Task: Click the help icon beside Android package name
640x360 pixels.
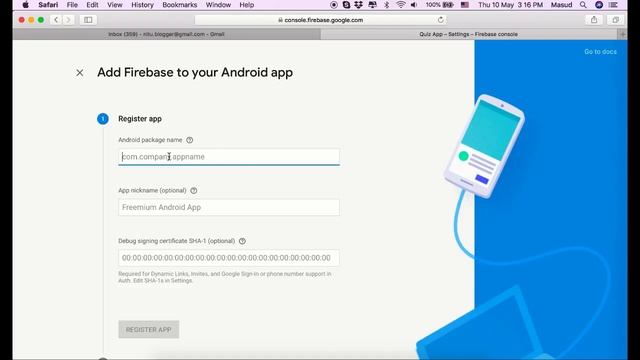Action: (x=189, y=140)
